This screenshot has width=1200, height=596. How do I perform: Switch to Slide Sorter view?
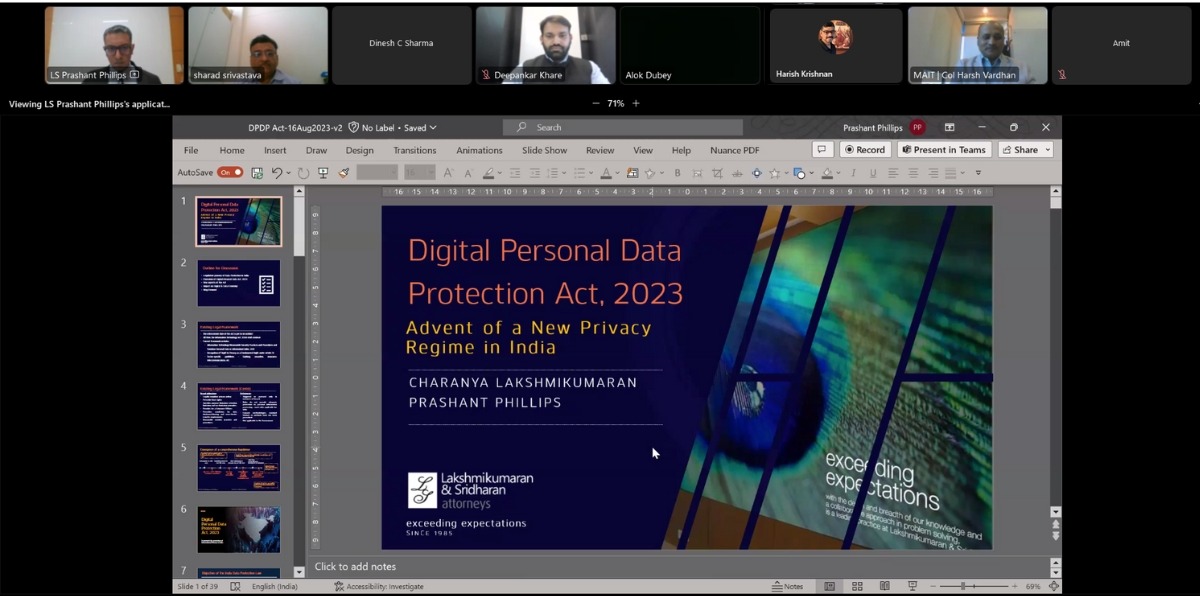857,586
